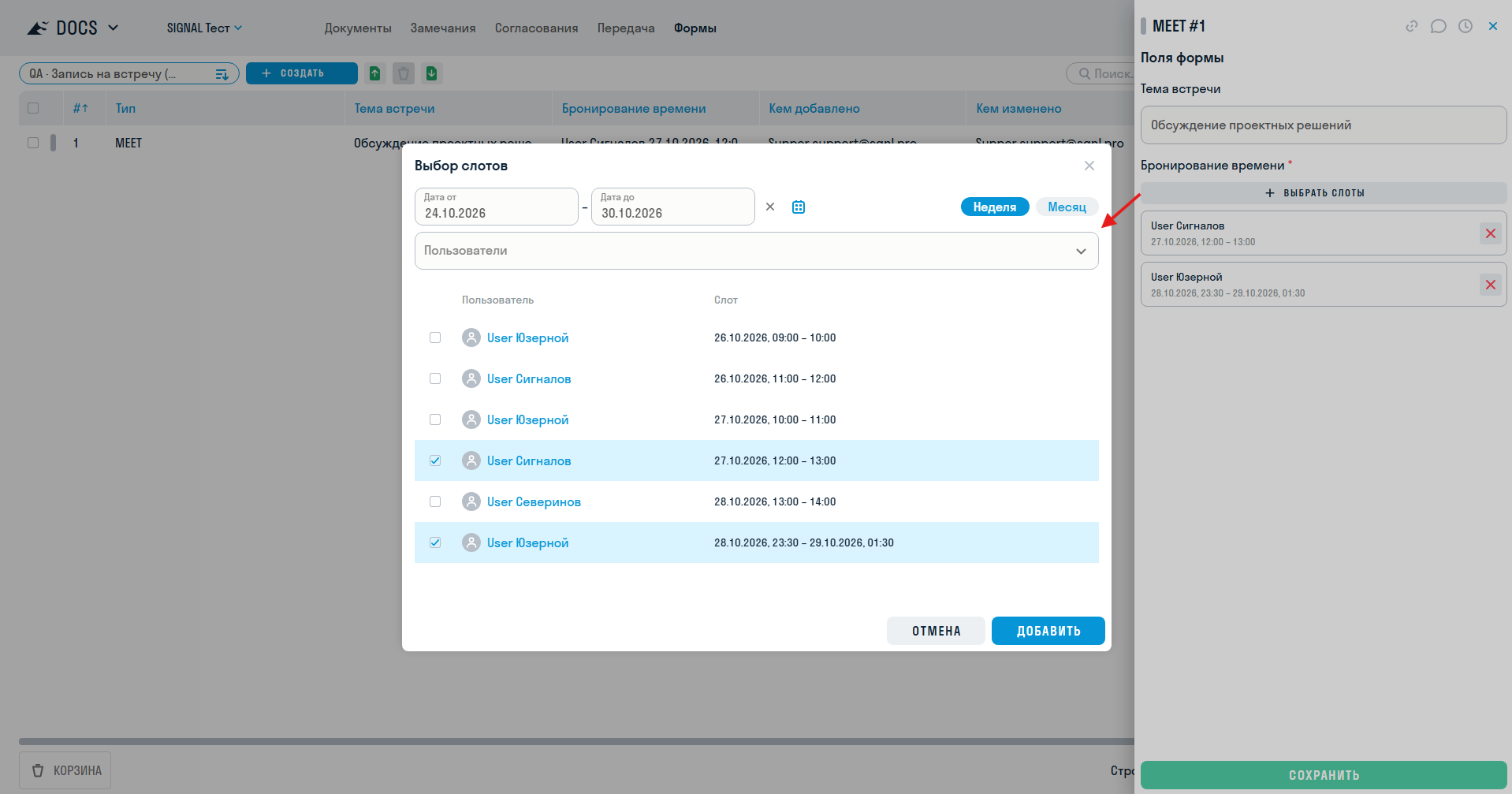Image resolution: width=1512 pixels, height=794 pixels.
Task: Uncheck the 27.10.2026, 12:00 – 13:00 slot
Action: [435, 460]
